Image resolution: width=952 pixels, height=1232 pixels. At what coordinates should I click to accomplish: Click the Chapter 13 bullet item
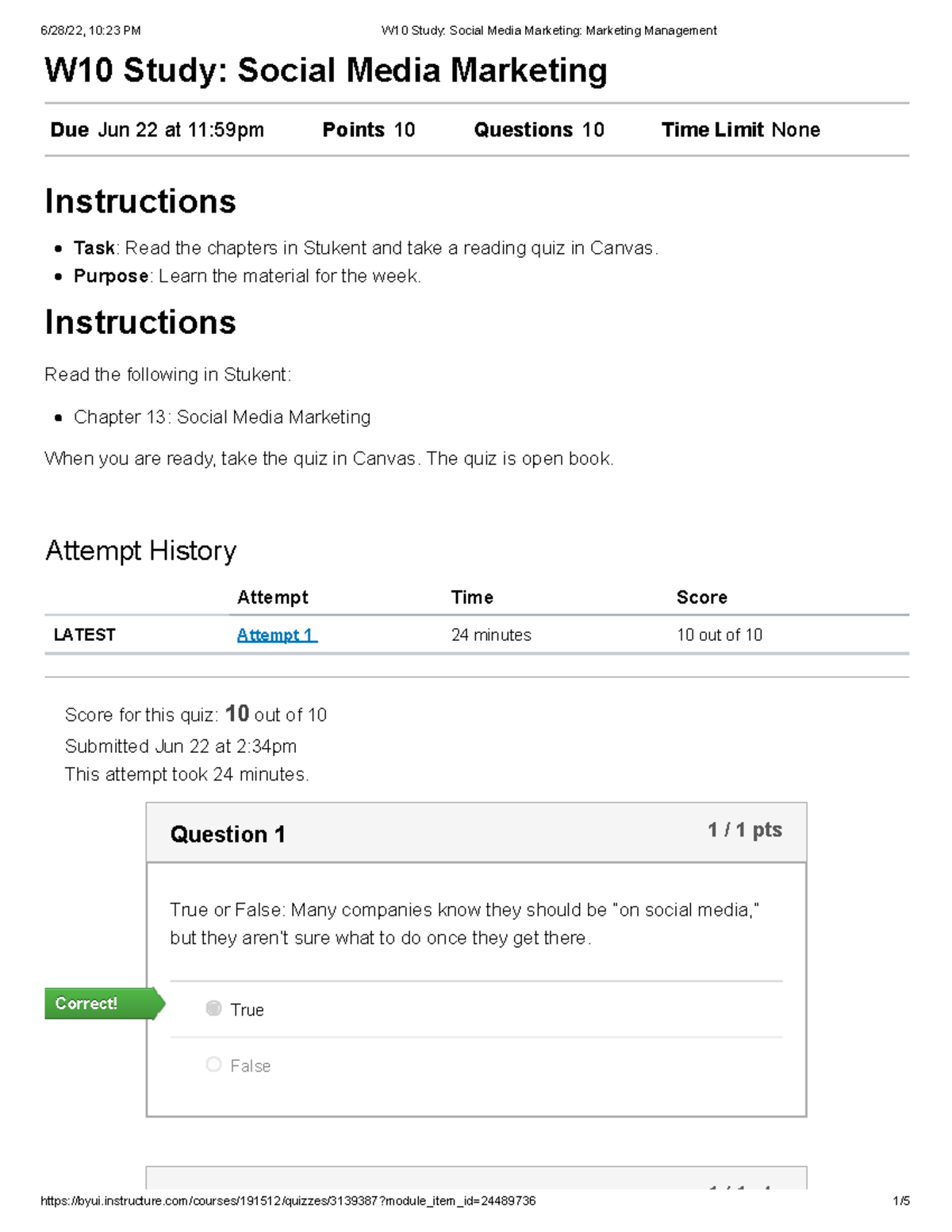[x=221, y=416]
